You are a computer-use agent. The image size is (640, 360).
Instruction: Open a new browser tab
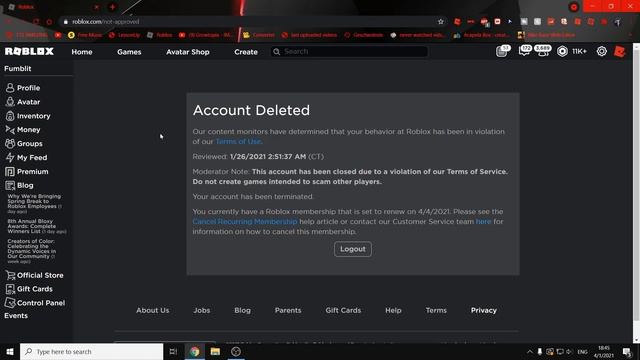tap(112, 7)
